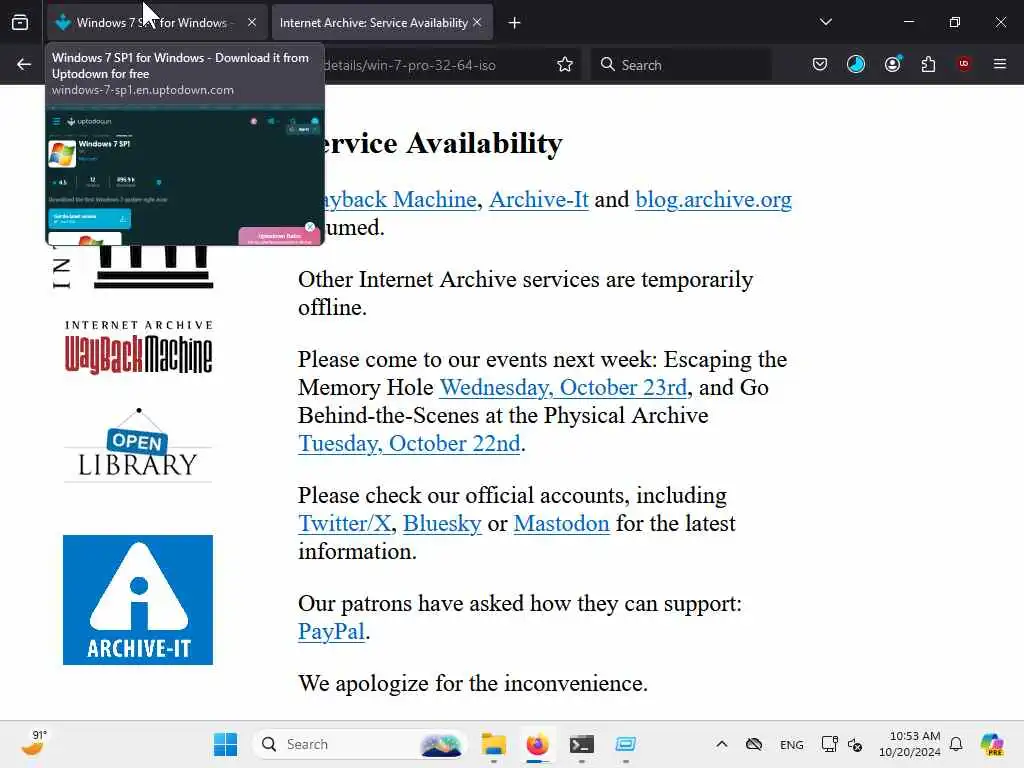Go back using the back arrow
Image resolution: width=1024 pixels, height=768 pixels.
tap(24, 64)
